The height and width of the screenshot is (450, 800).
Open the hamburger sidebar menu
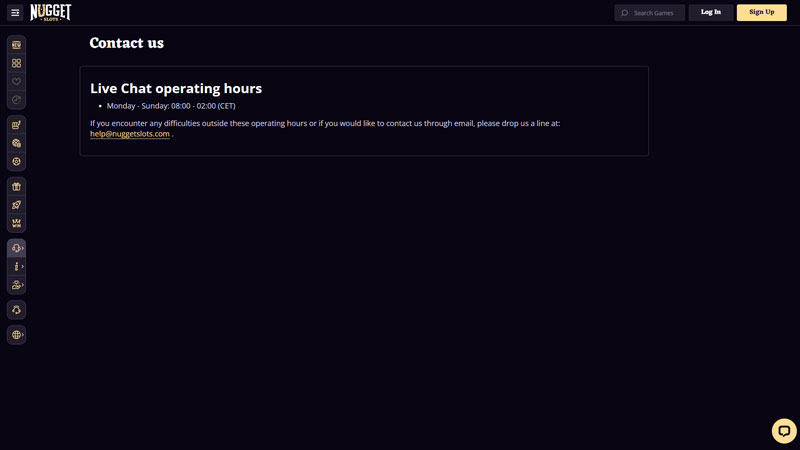[15, 13]
